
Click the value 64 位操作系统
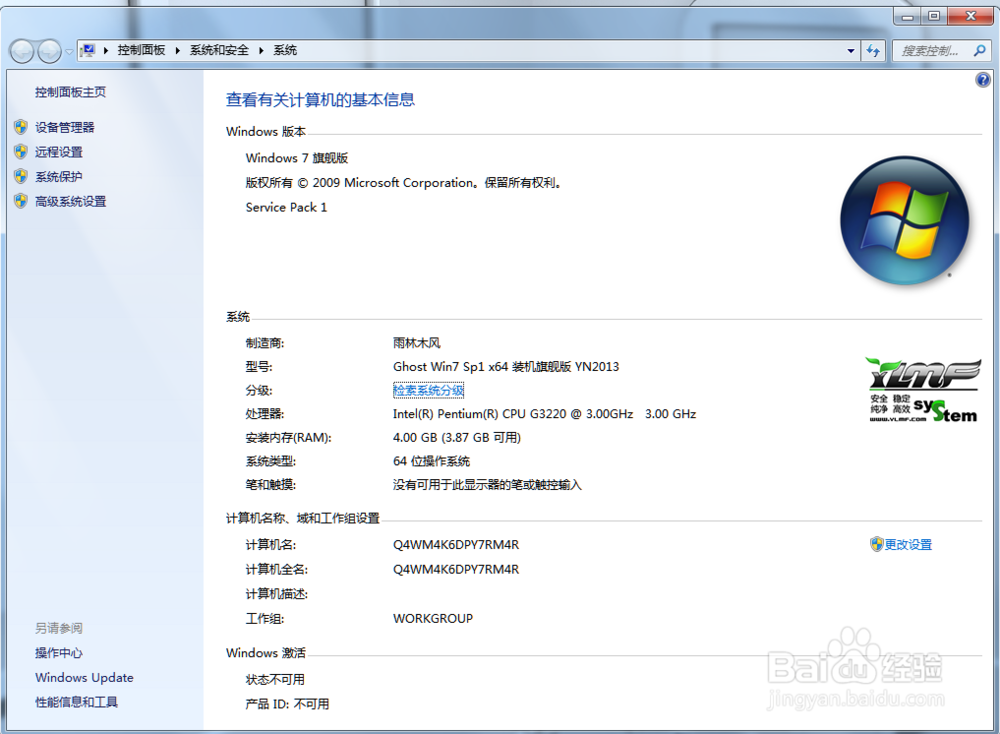(x=431, y=461)
